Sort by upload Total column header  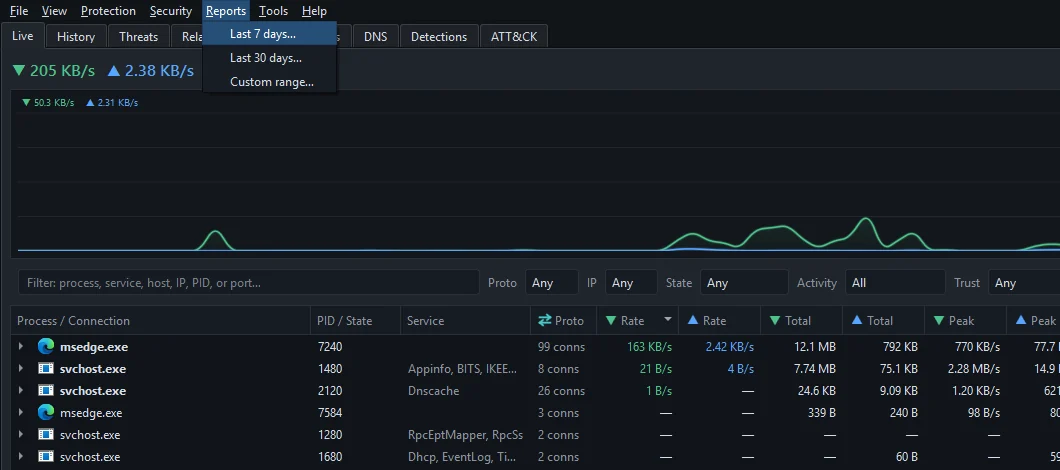tap(883, 321)
